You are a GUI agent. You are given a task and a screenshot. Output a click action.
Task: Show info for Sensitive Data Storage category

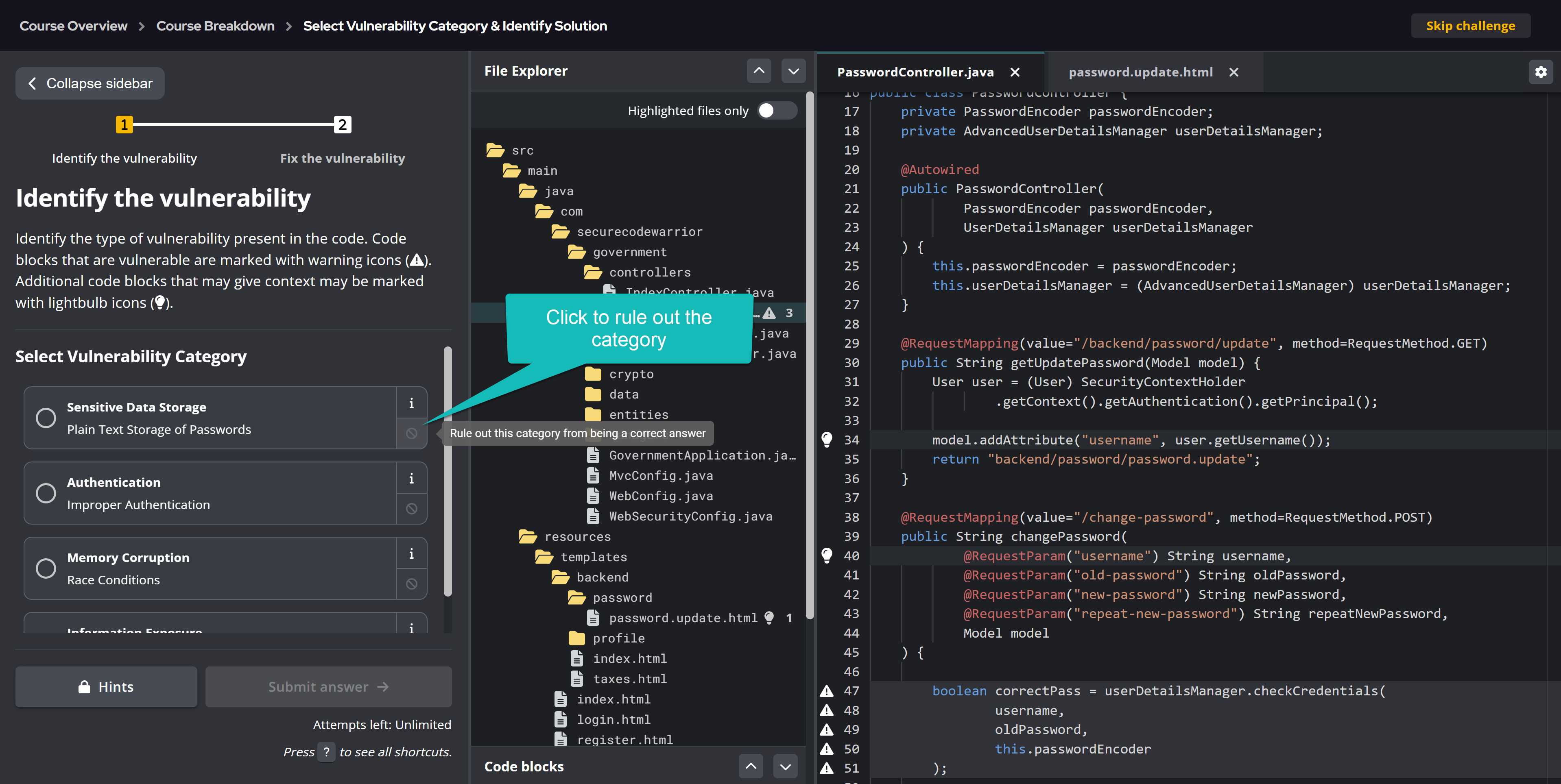pyautogui.click(x=411, y=403)
